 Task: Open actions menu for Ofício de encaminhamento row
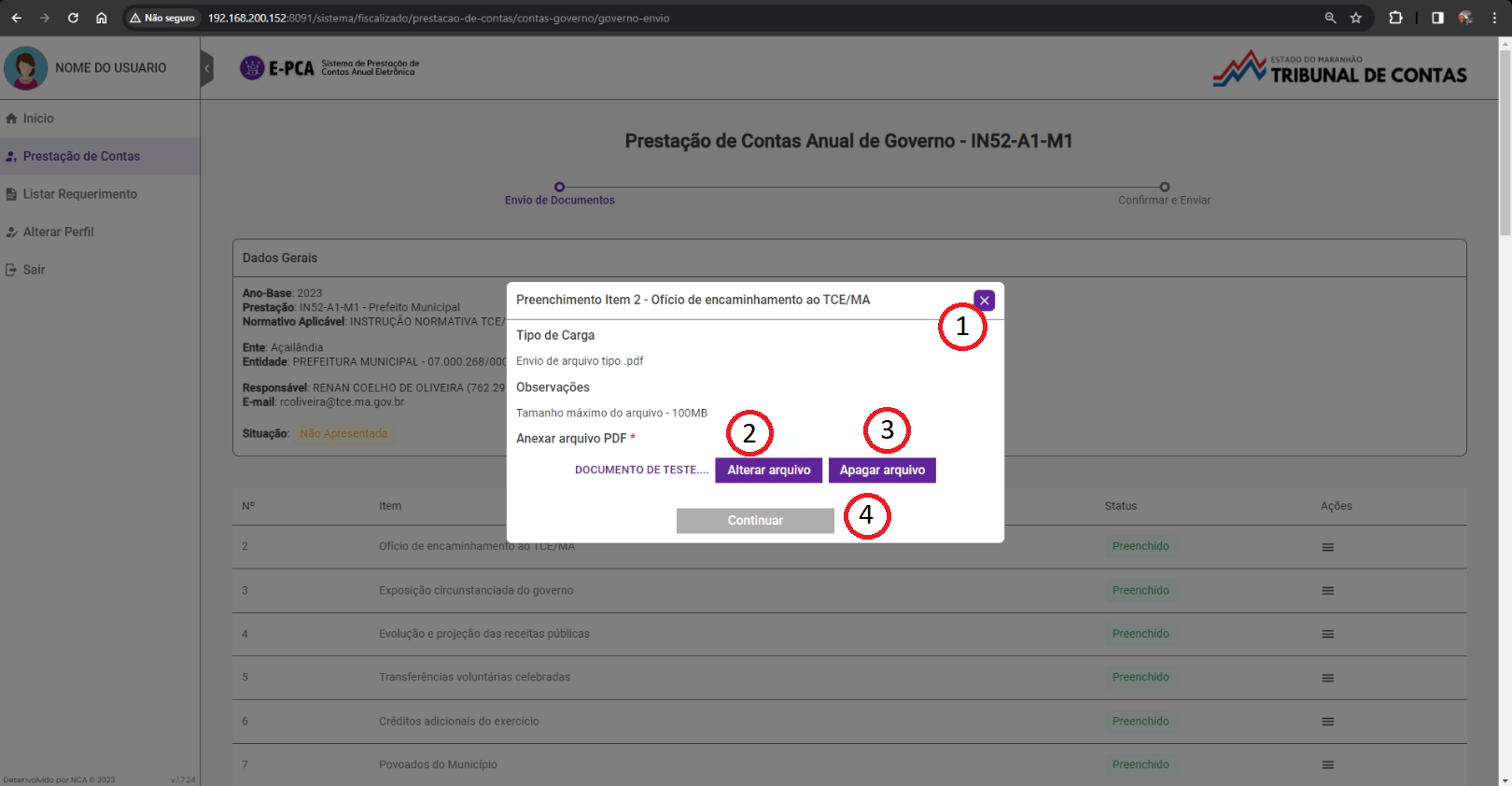(x=1327, y=547)
